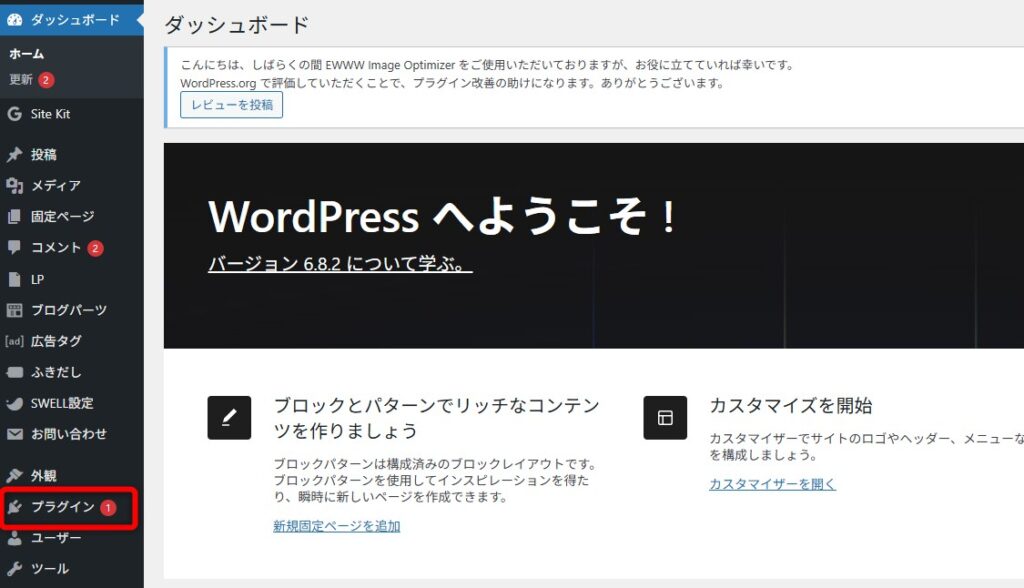Viewport: 1024px width, 588px height.
Task: Click the plugin update badge 1
Action: [108, 508]
